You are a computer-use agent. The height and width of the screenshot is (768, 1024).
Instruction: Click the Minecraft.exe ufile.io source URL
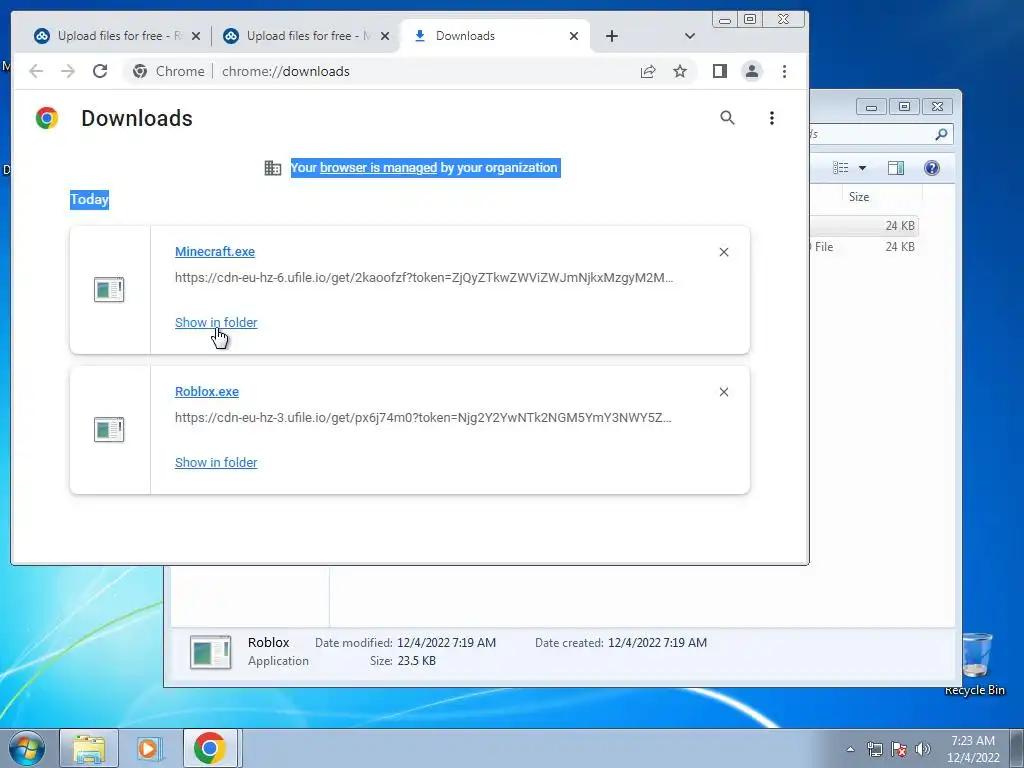pyautogui.click(x=424, y=278)
